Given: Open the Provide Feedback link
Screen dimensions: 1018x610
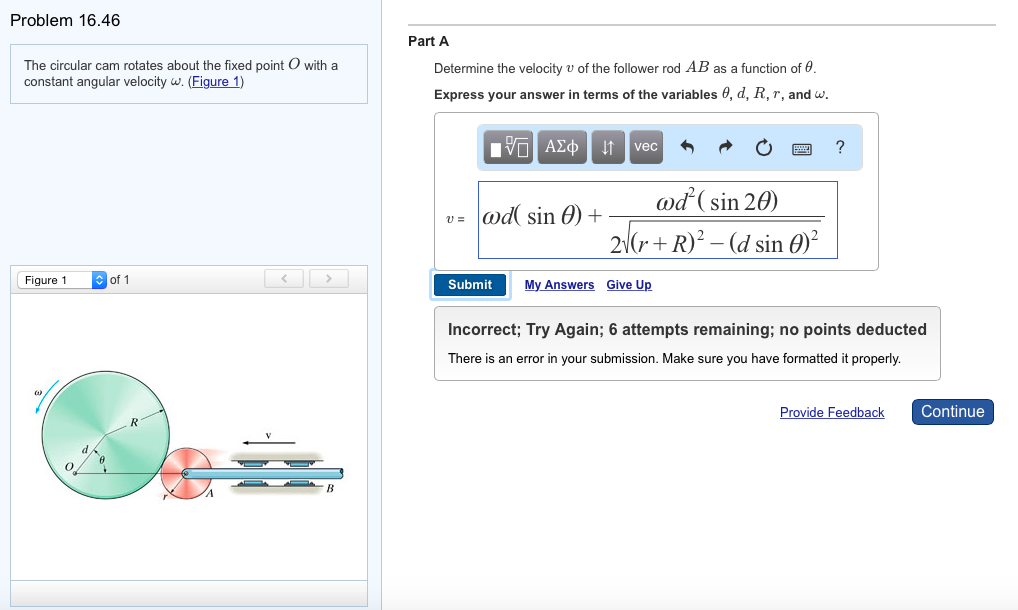Looking at the screenshot, I should click(x=832, y=412).
